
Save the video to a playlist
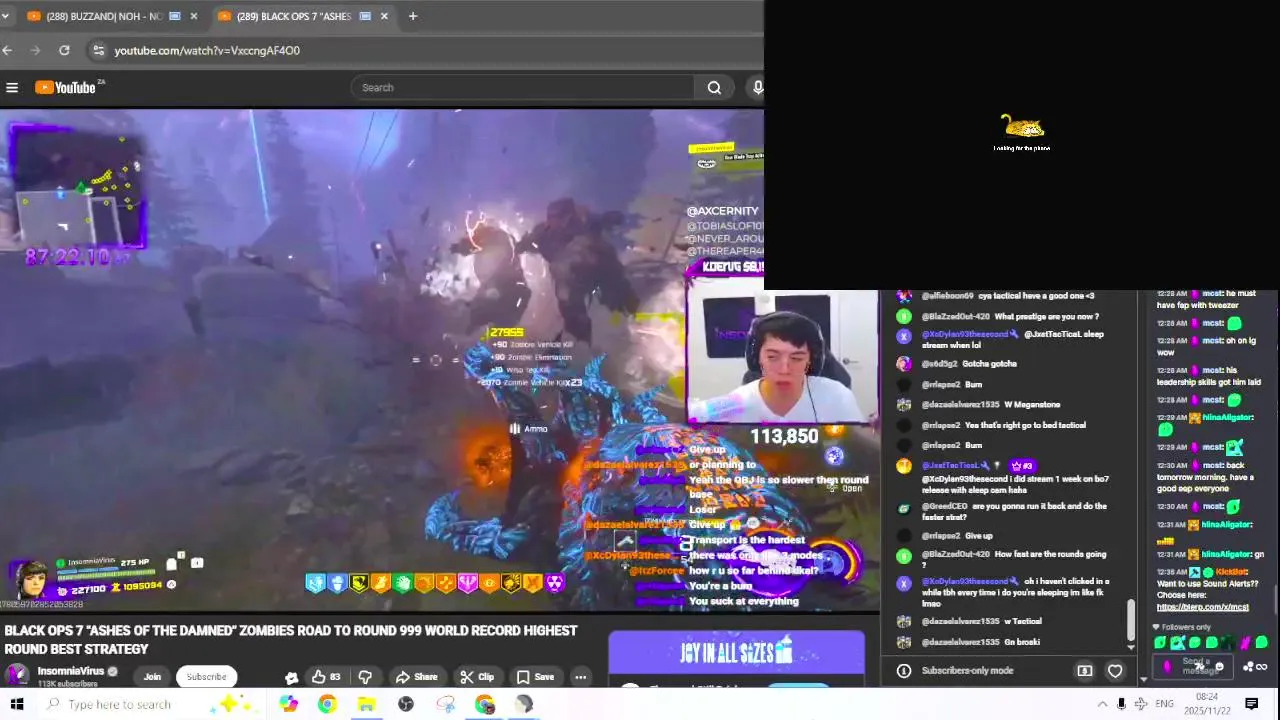(x=535, y=677)
